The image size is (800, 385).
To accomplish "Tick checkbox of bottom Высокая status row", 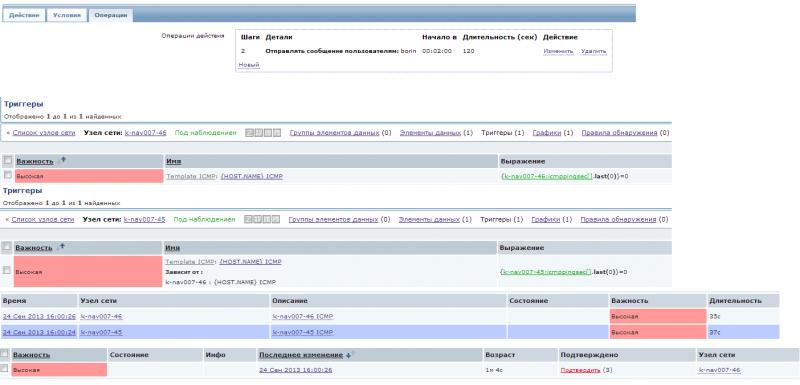I will (5, 368).
